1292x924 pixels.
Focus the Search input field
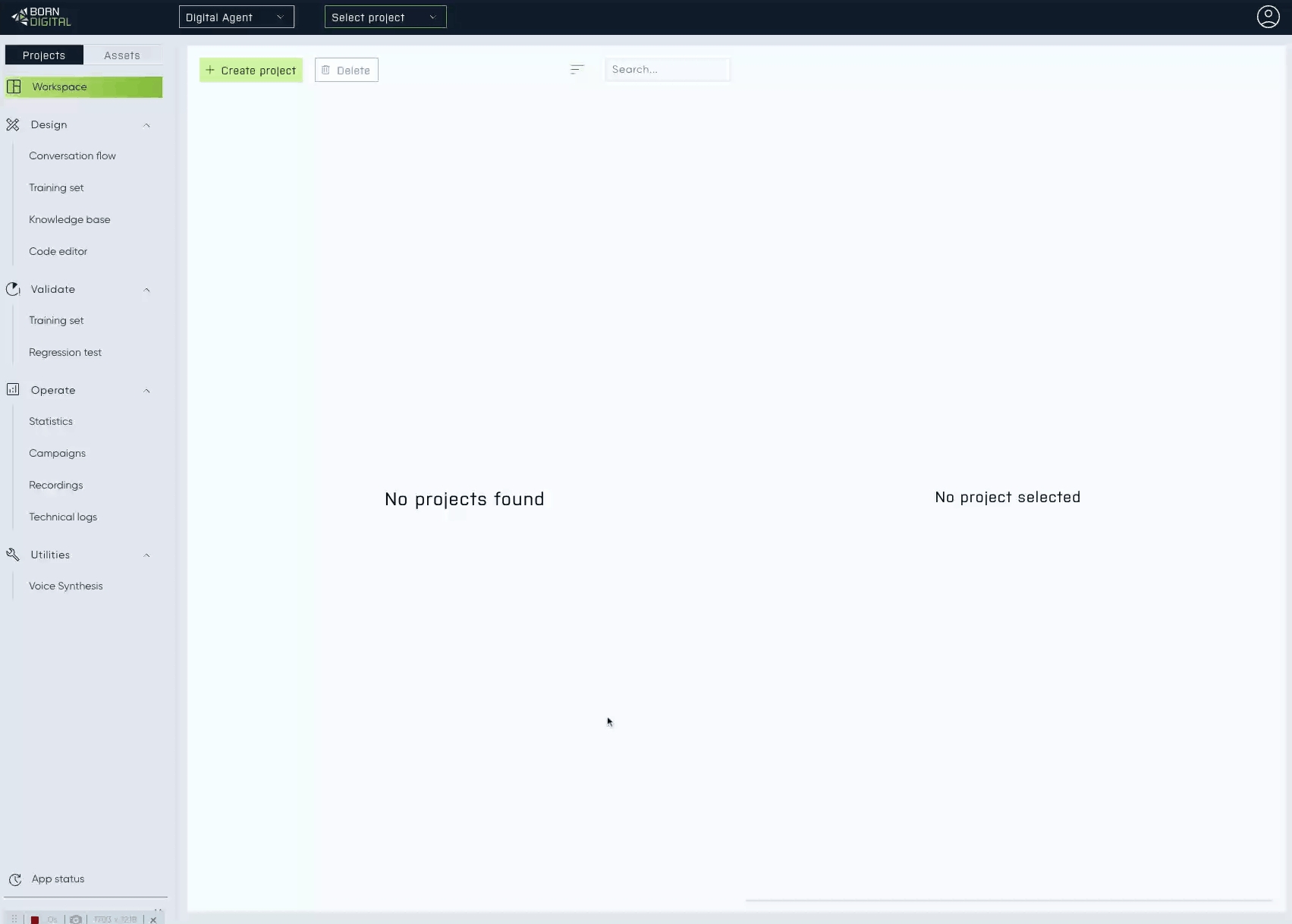pyautogui.click(x=667, y=70)
